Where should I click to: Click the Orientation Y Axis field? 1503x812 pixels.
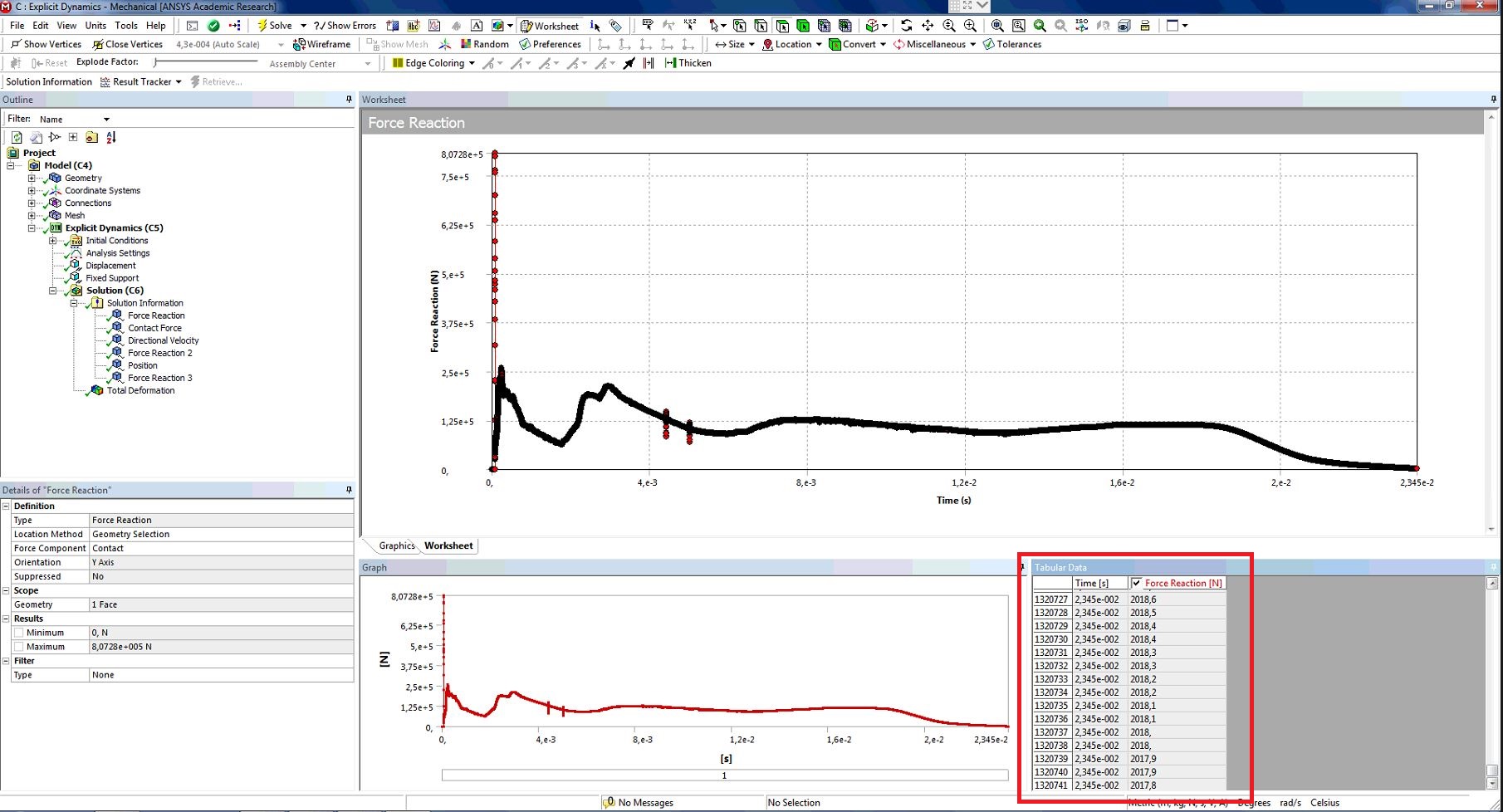coord(221,562)
